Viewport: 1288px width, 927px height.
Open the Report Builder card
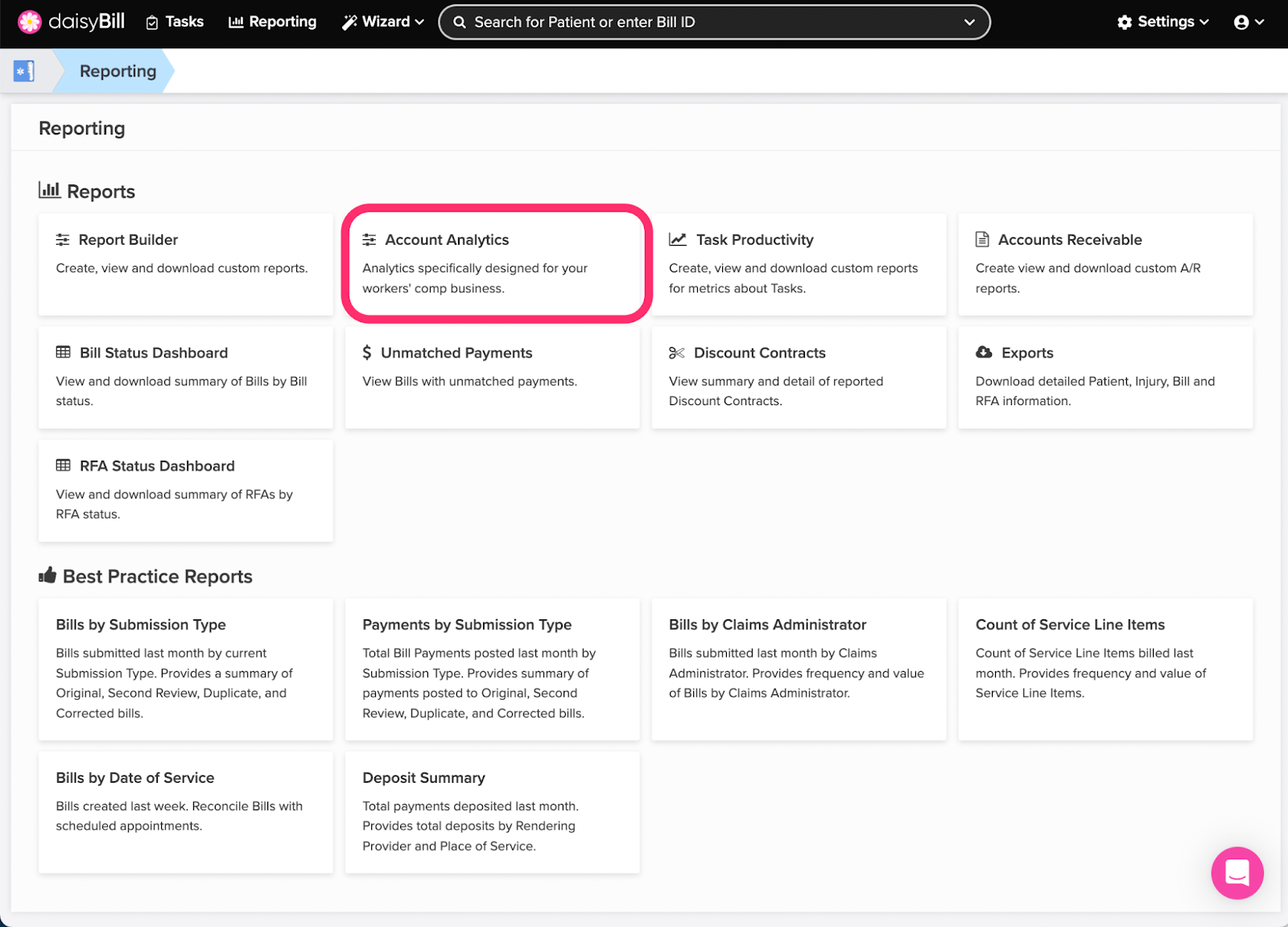(186, 264)
